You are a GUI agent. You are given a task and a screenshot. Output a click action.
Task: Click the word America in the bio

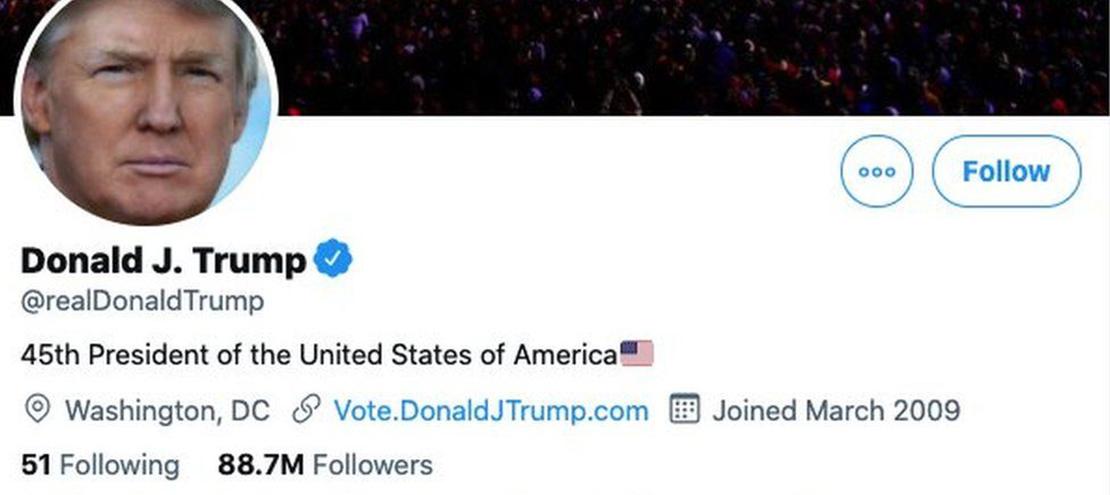tap(565, 355)
